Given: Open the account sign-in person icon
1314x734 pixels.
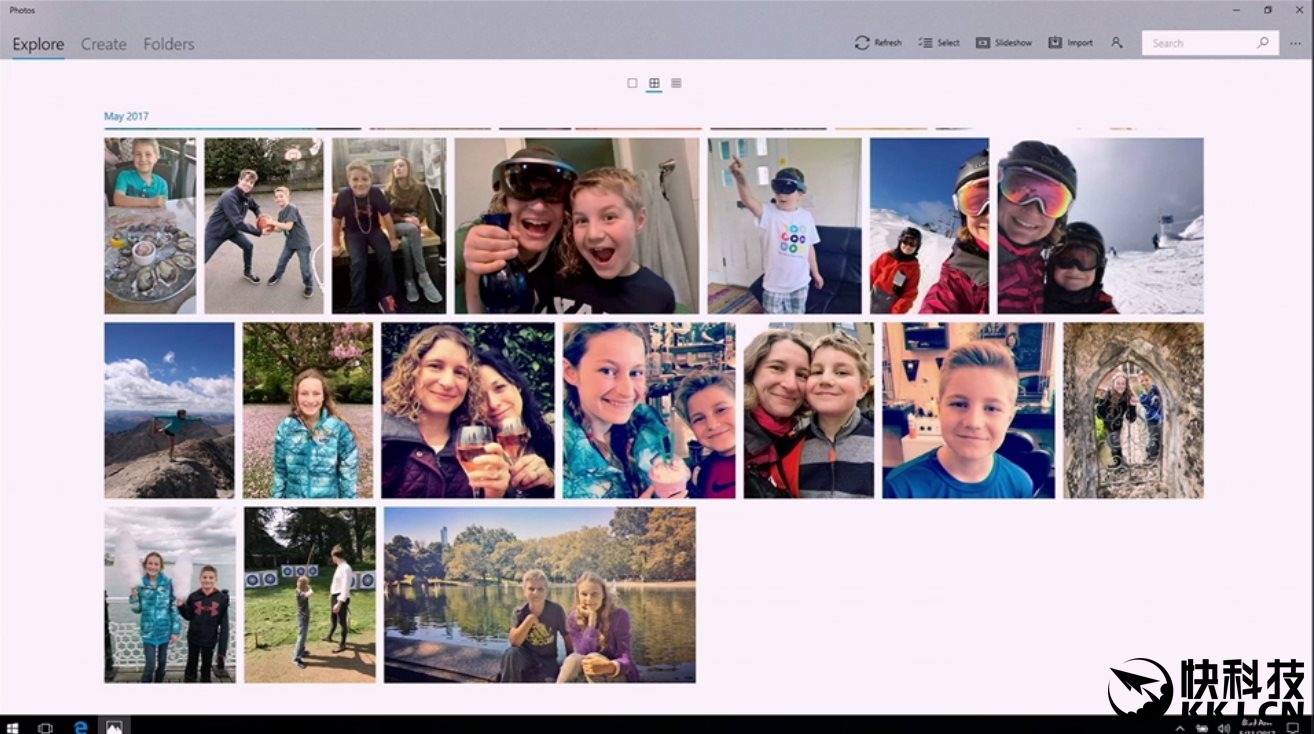Looking at the screenshot, I should point(1117,43).
